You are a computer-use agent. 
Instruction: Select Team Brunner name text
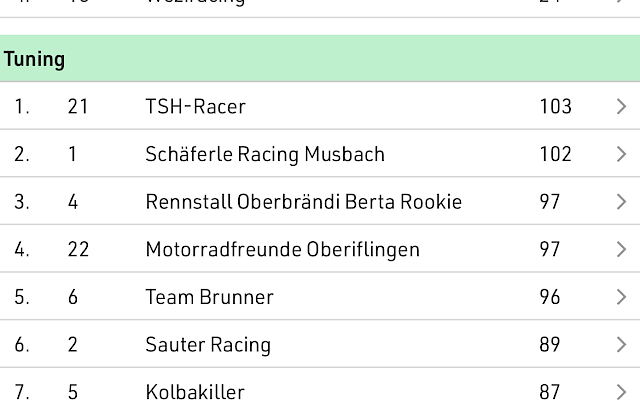(x=209, y=297)
